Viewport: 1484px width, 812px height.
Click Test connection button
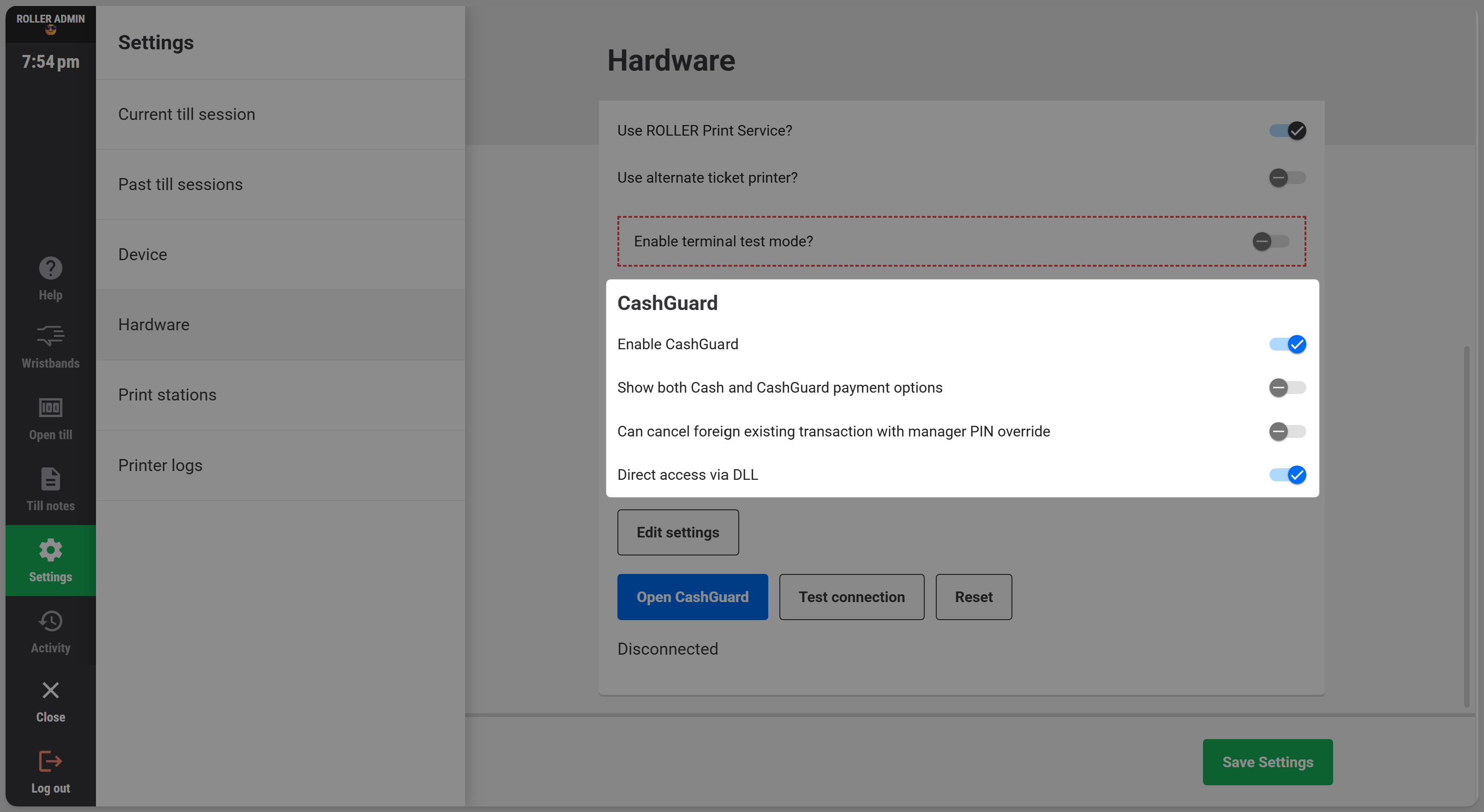(851, 597)
